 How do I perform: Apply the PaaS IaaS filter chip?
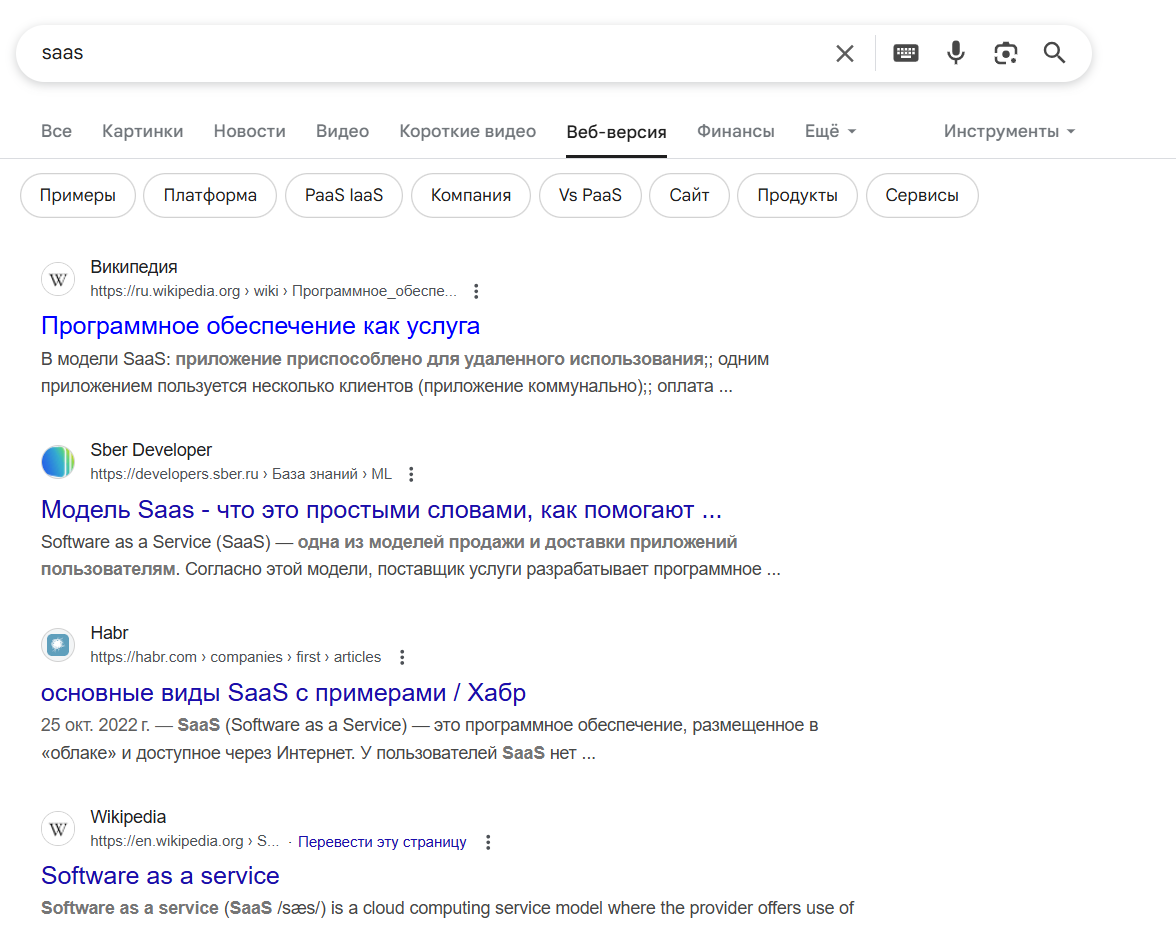point(344,196)
